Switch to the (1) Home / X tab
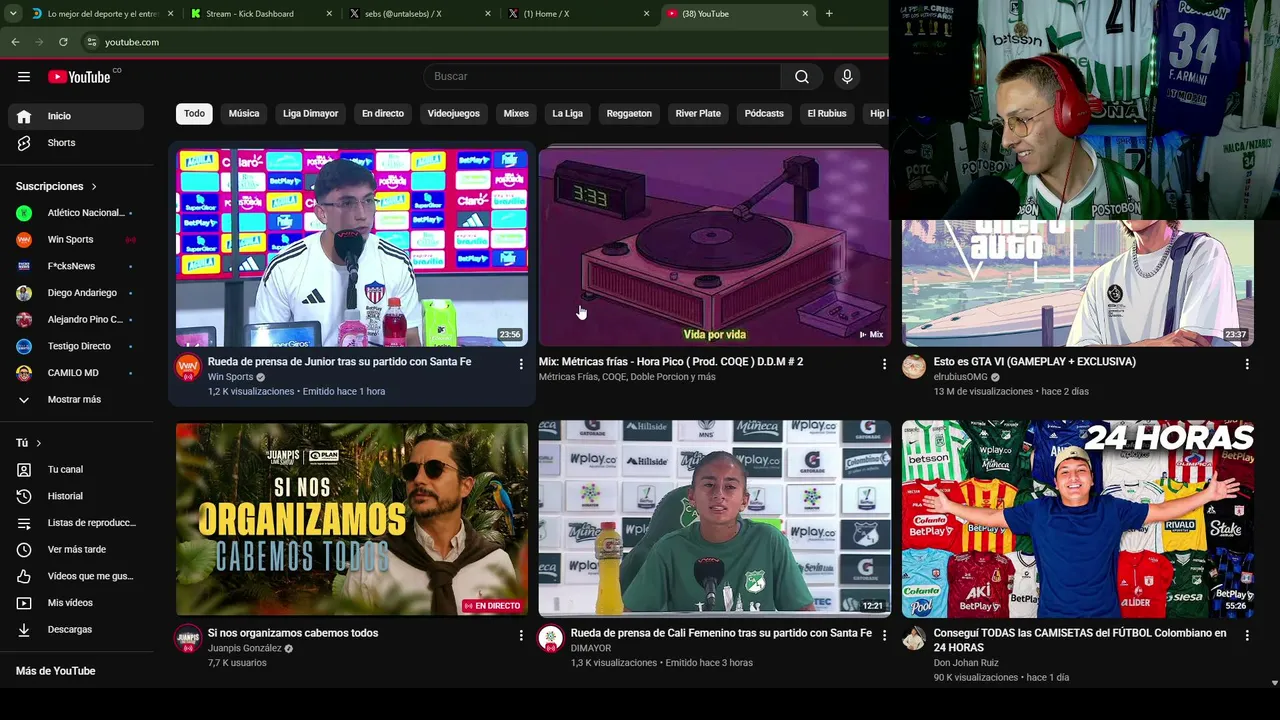Viewport: 1280px width, 720px height. tap(579, 14)
